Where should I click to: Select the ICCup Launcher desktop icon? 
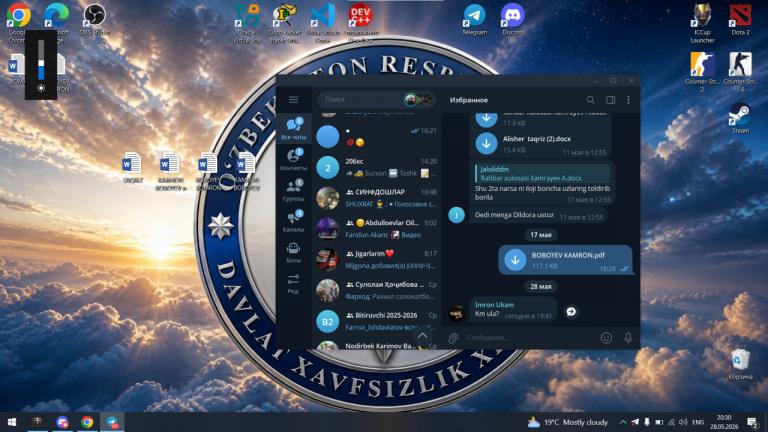pyautogui.click(x=702, y=23)
